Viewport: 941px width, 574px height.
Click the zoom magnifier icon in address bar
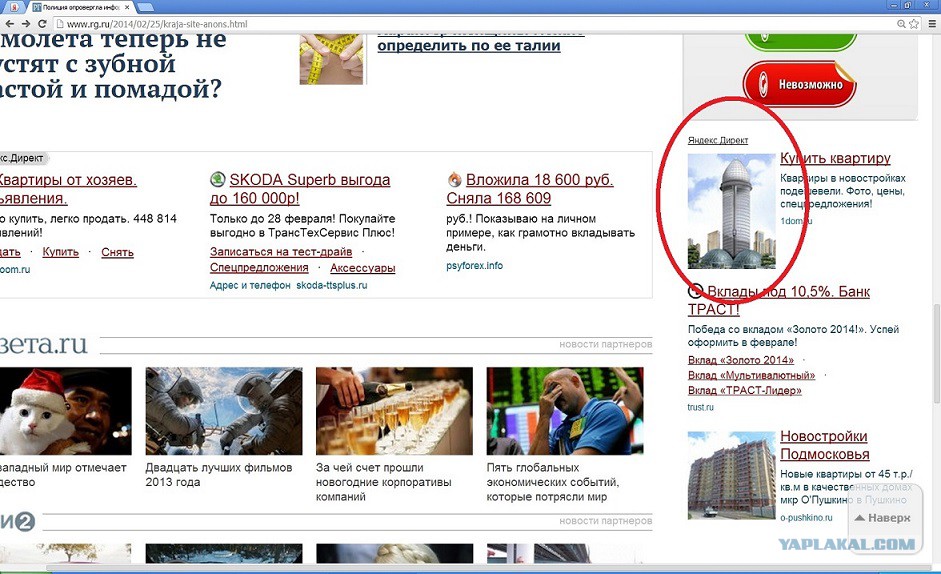tap(901, 24)
